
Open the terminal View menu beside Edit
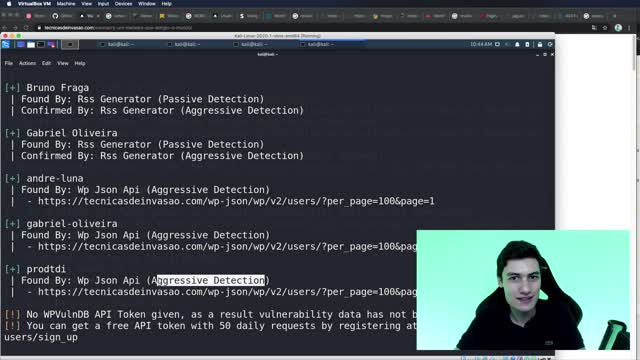tap(63, 63)
